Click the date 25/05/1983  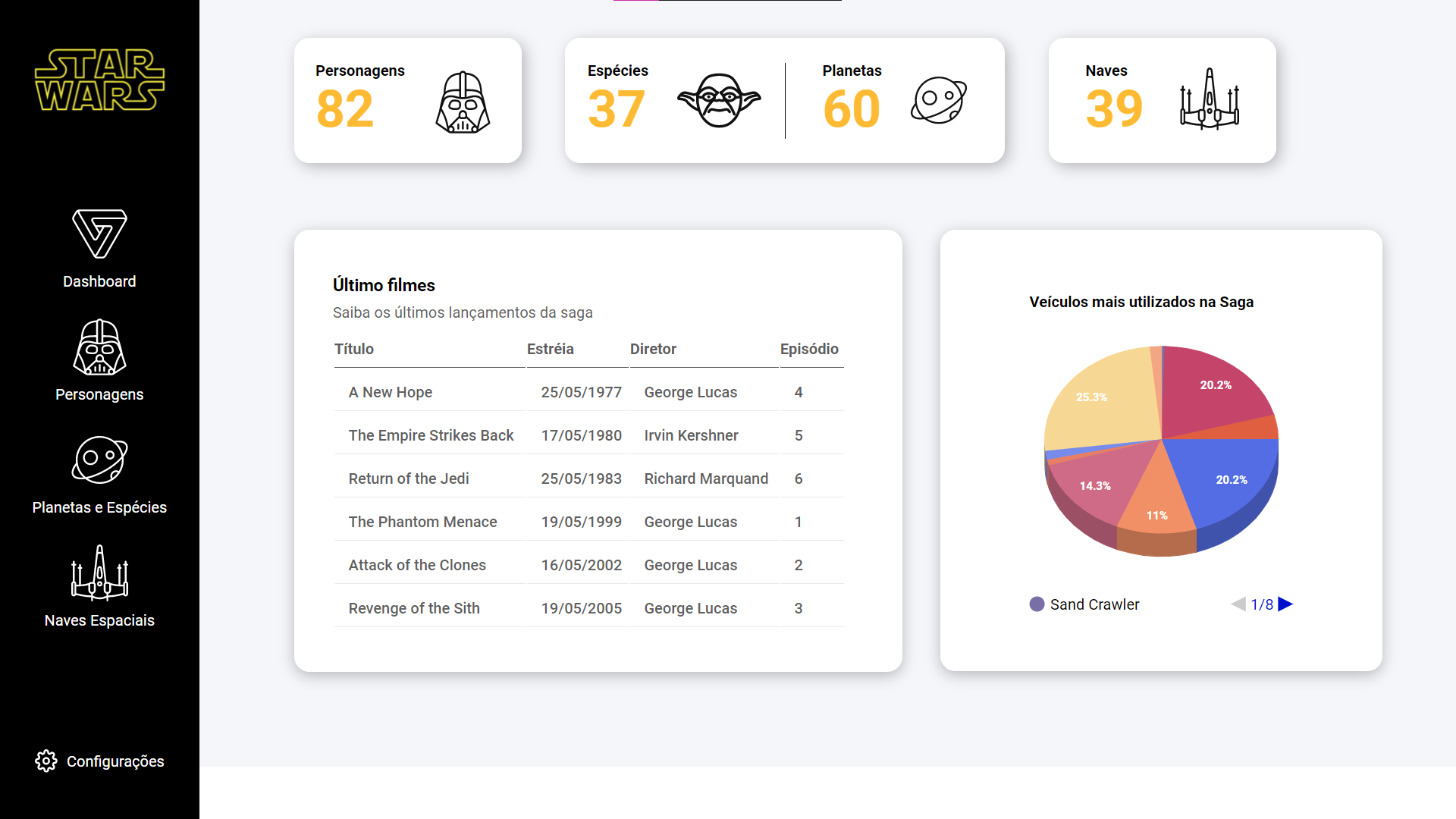pyautogui.click(x=582, y=479)
